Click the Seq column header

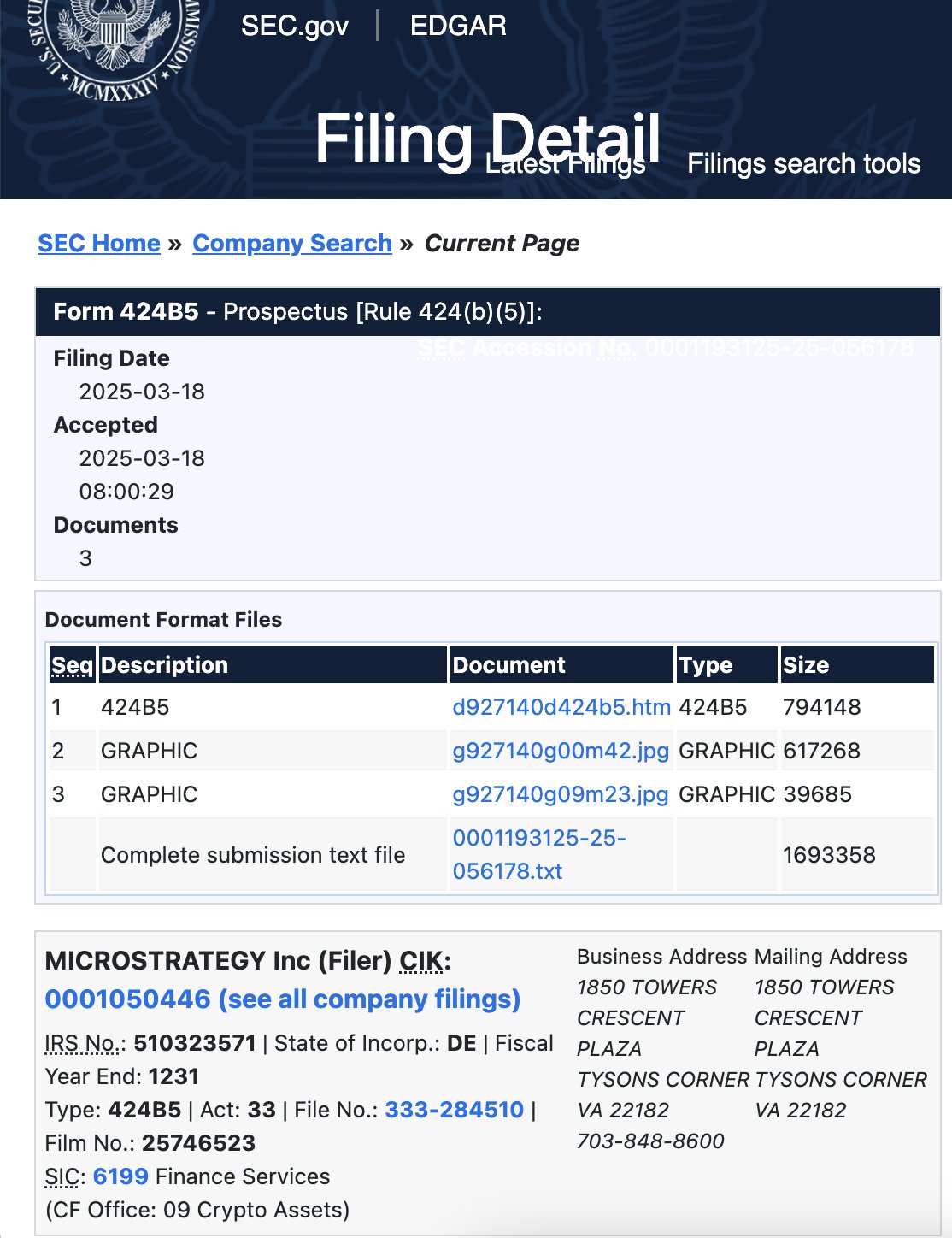coord(72,665)
